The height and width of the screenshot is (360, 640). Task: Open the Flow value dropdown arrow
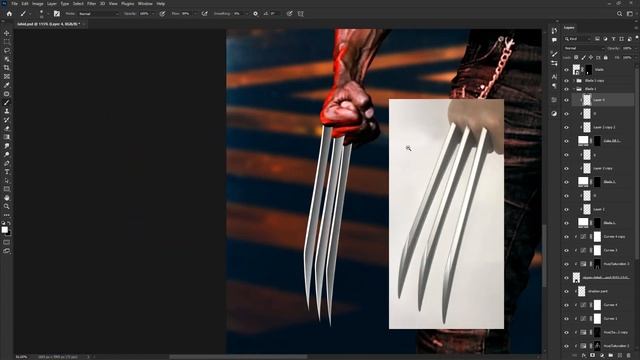coord(195,13)
